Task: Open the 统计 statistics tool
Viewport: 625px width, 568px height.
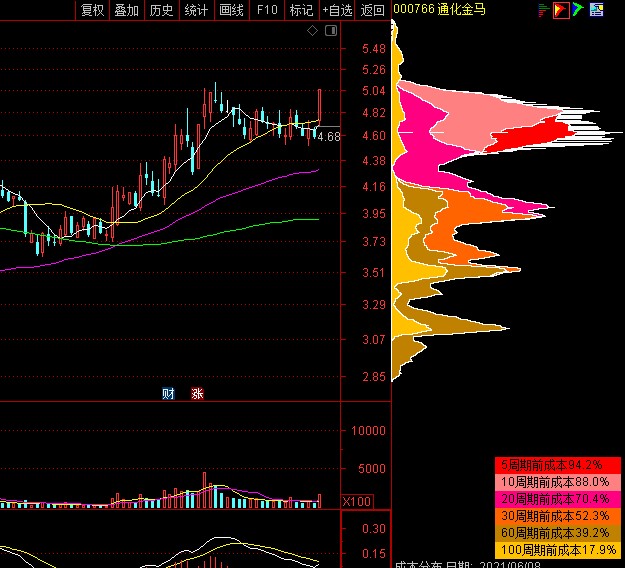Action: click(x=196, y=10)
